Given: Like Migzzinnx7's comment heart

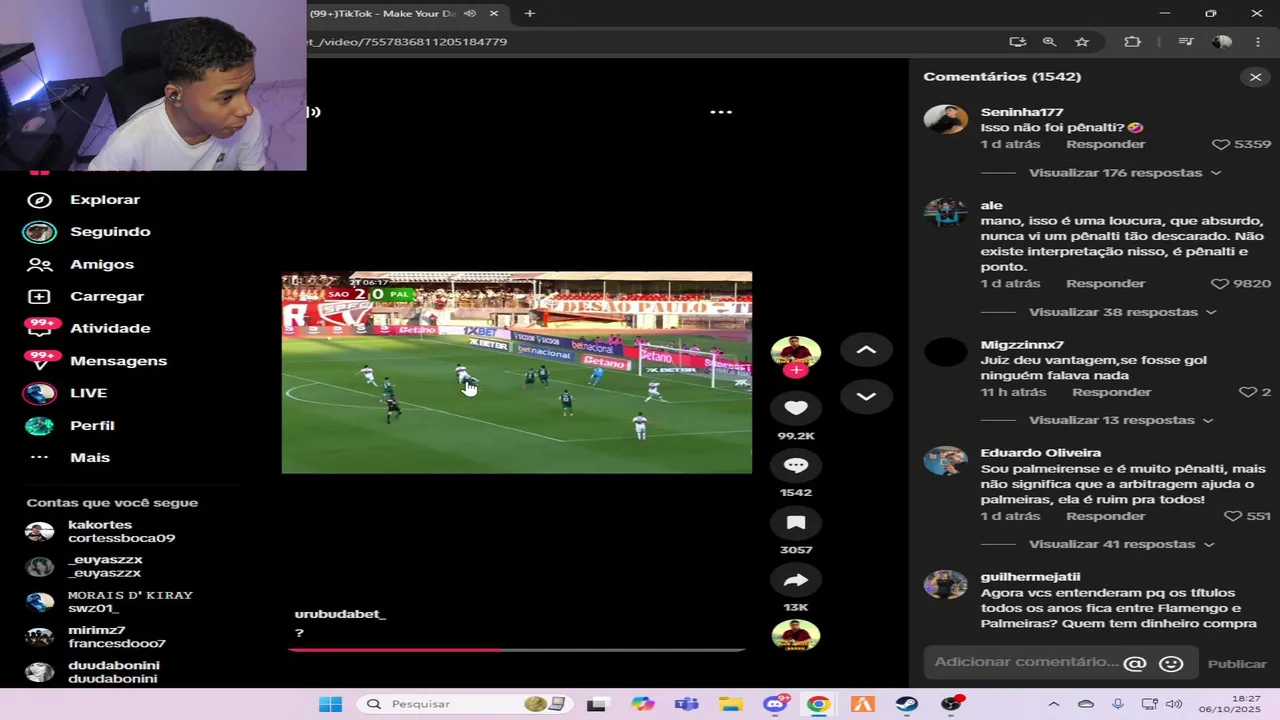Looking at the screenshot, I should (x=1247, y=392).
